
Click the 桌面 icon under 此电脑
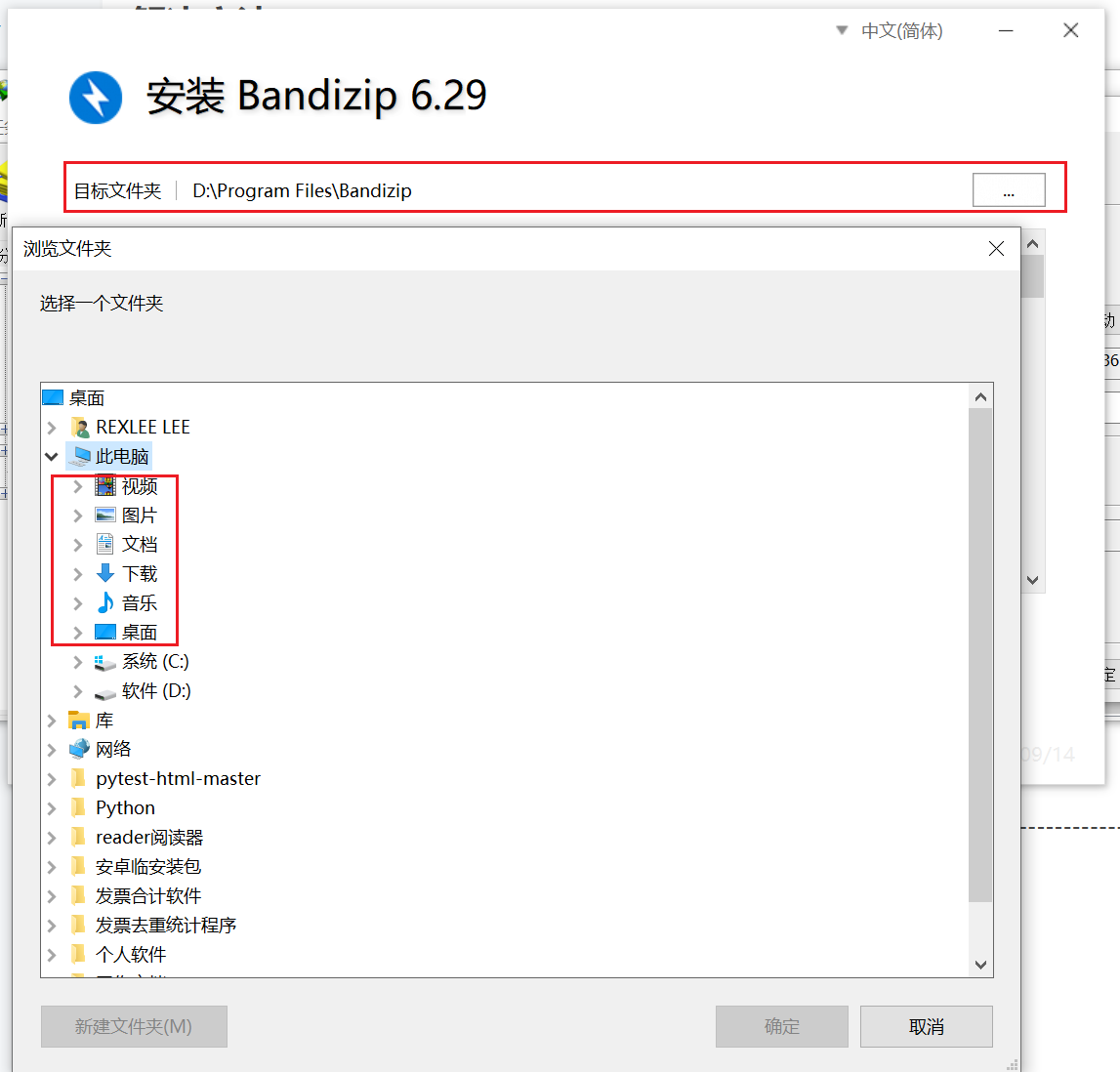105,632
